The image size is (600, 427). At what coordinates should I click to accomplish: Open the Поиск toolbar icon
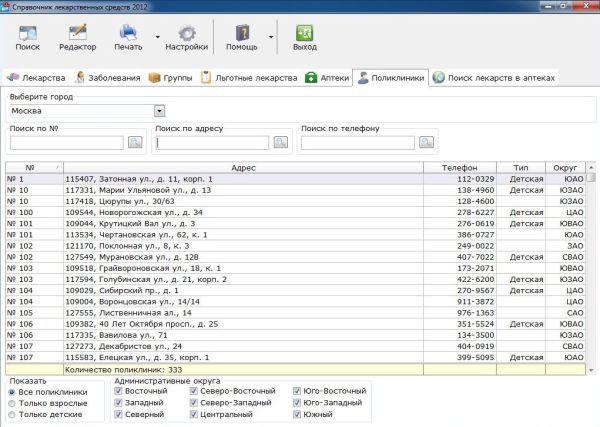(x=28, y=38)
